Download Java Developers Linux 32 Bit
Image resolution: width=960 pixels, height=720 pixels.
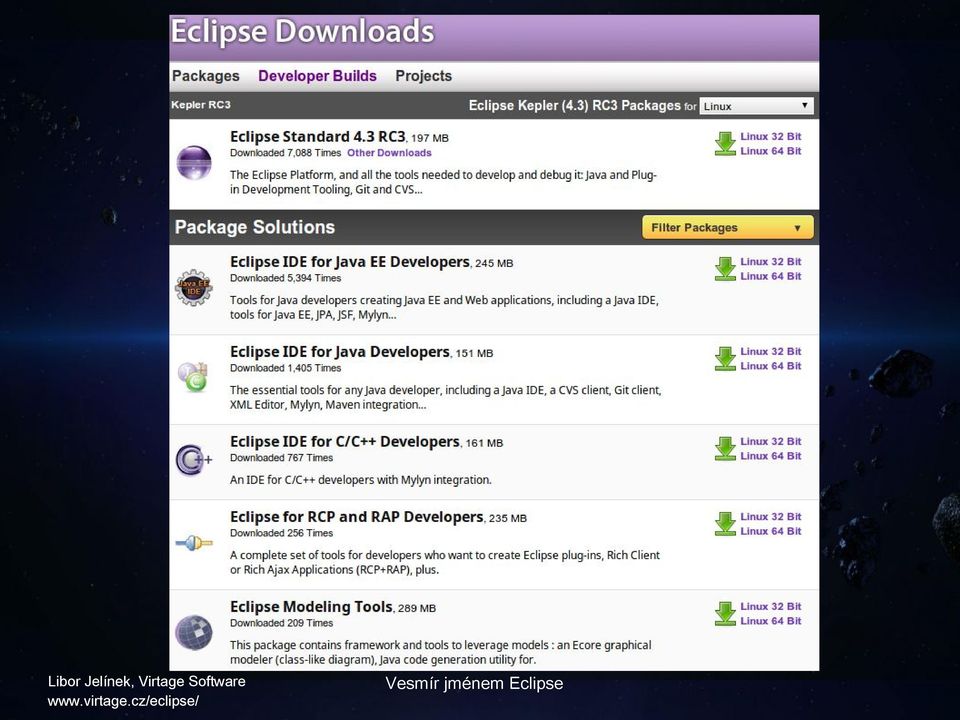[x=771, y=351]
